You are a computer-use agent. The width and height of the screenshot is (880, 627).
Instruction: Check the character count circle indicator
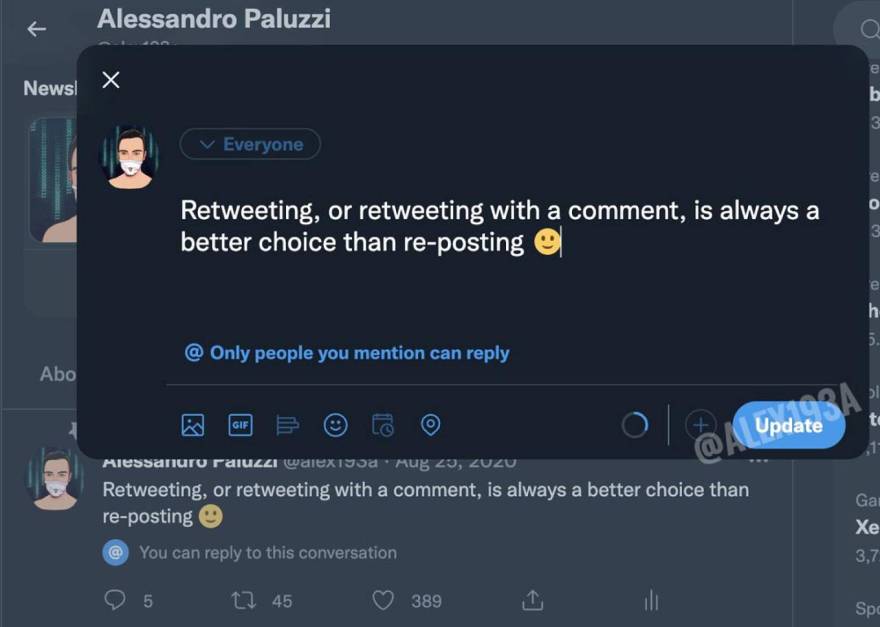[635, 425]
